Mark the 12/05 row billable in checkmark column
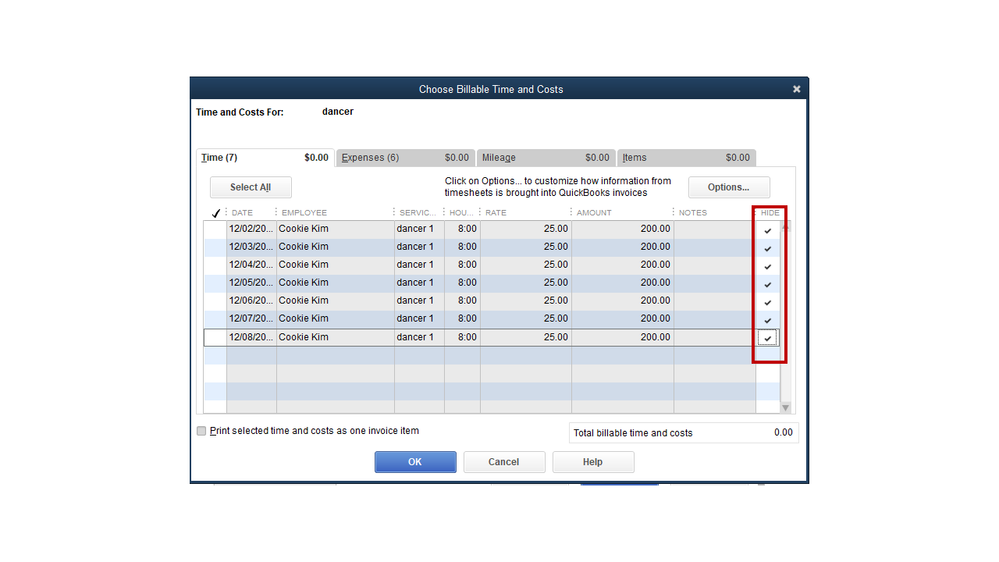Image resolution: width=999 pixels, height=562 pixels. (215, 282)
